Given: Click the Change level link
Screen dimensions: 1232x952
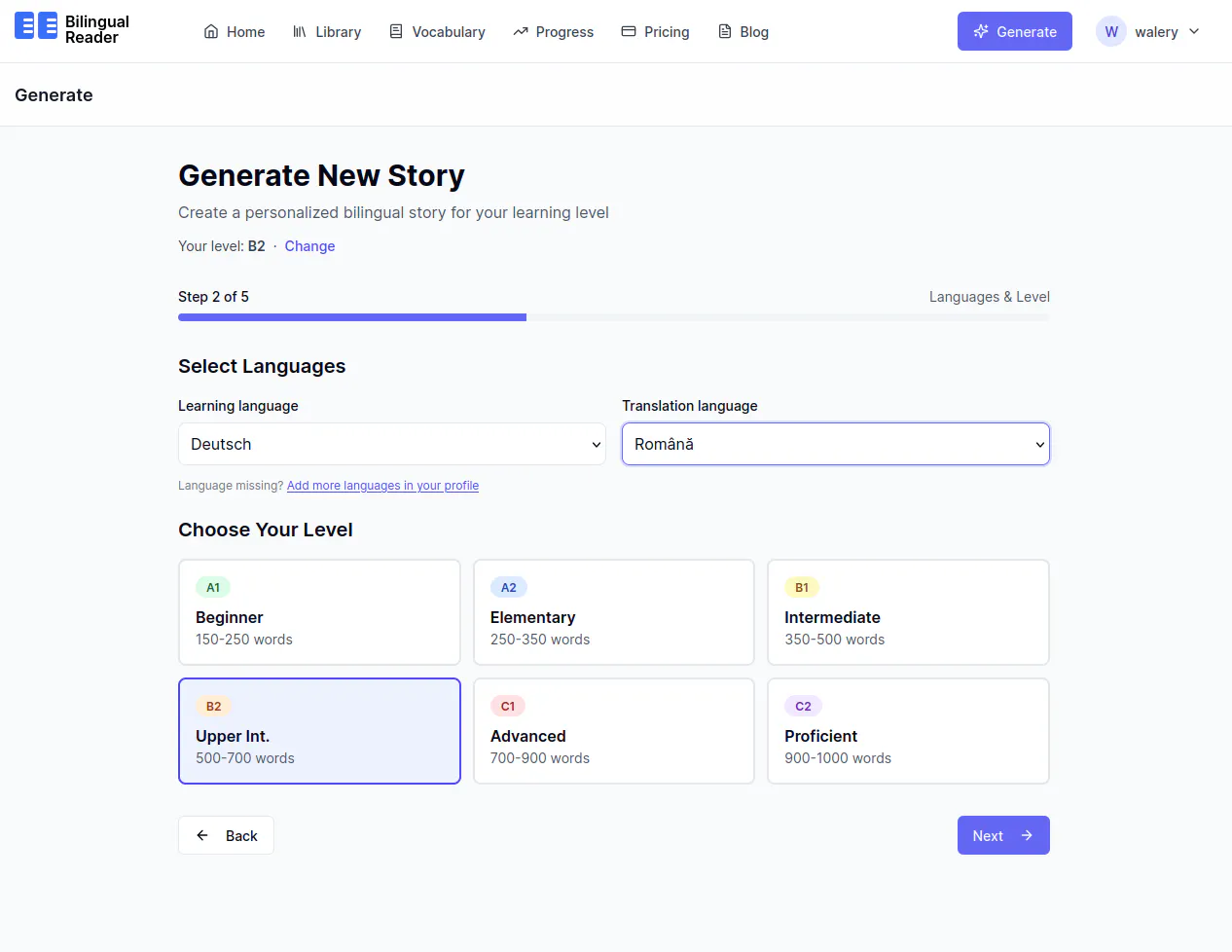Looking at the screenshot, I should [309, 246].
